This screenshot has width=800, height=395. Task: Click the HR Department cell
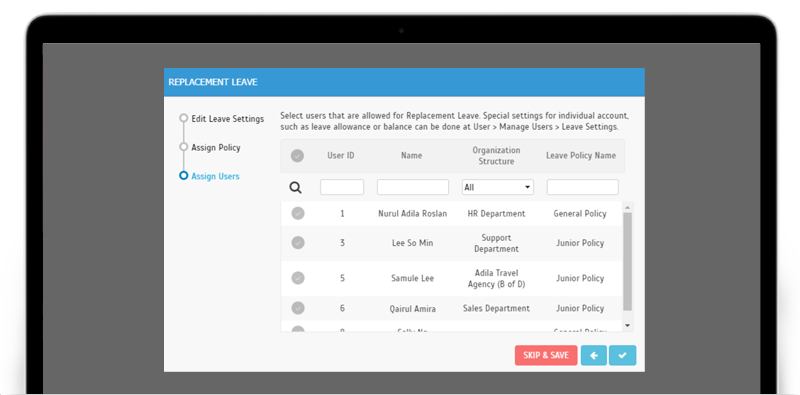pyautogui.click(x=496, y=214)
